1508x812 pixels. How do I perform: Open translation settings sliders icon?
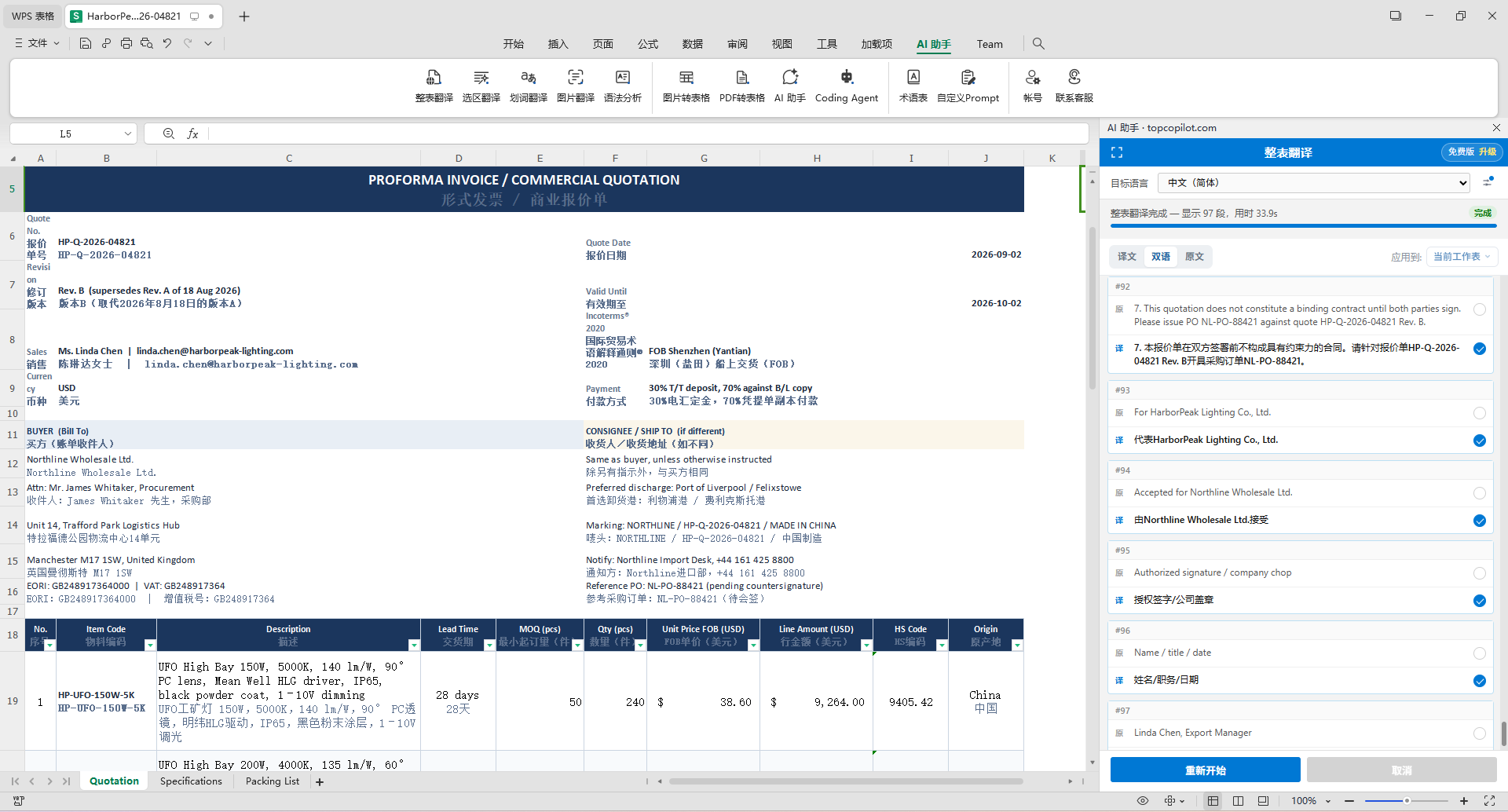(1488, 182)
